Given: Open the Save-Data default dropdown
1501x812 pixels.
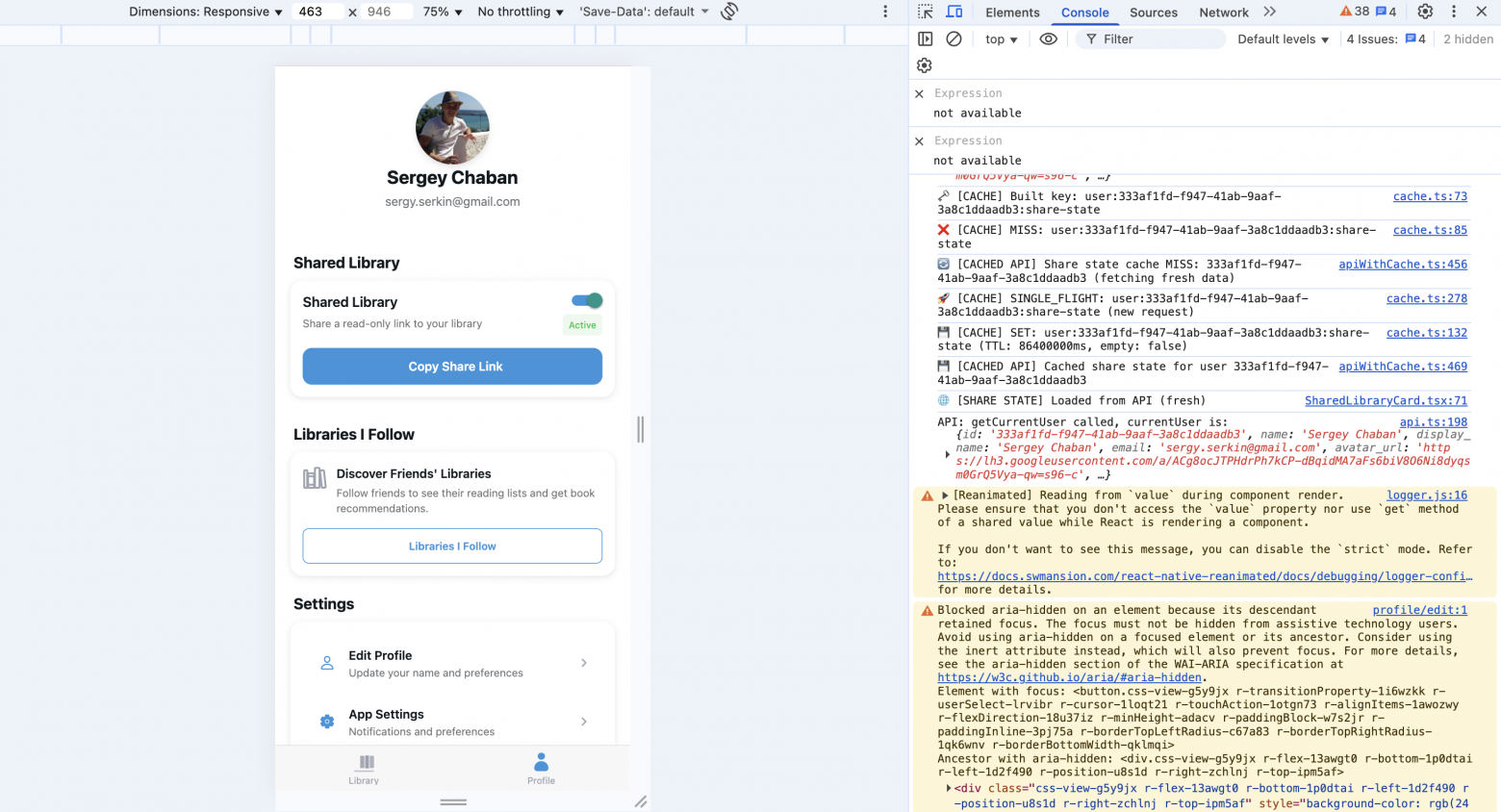Looking at the screenshot, I should (x=644, y=12).
